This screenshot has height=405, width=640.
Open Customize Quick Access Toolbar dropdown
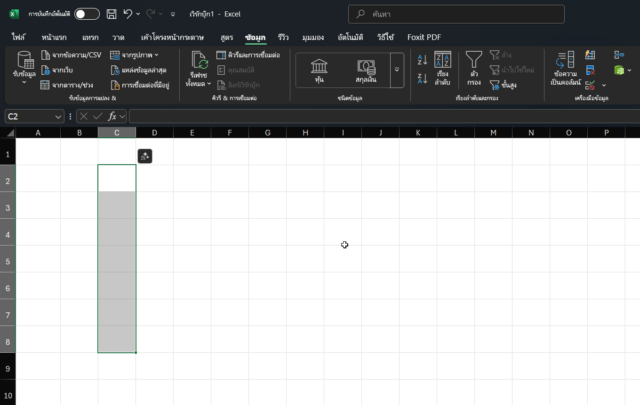tap(173, 14)
